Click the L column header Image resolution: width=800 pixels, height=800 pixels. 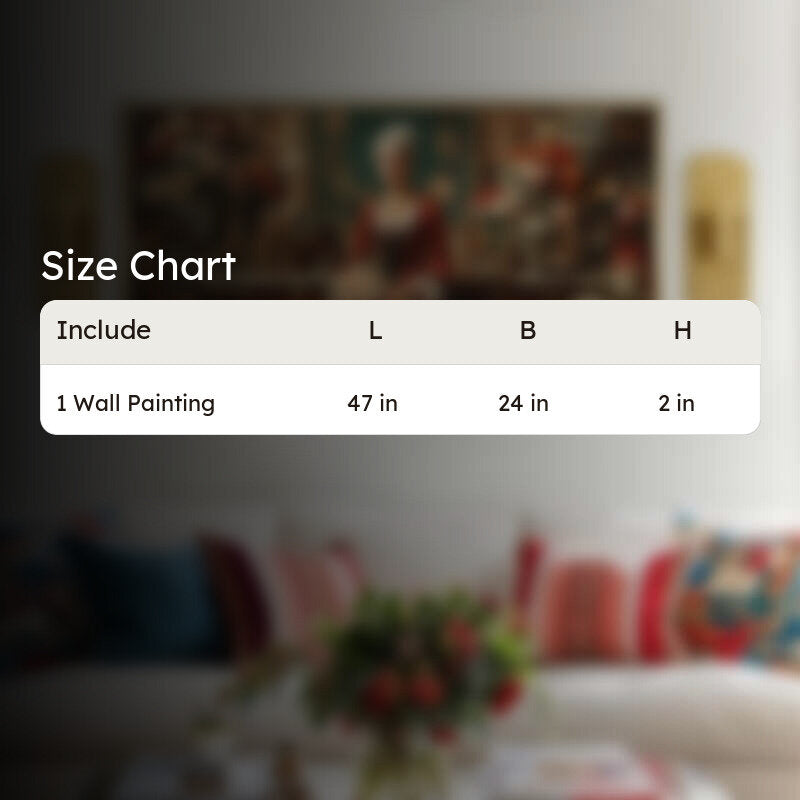pyautogui.click(x=376, y=331)
